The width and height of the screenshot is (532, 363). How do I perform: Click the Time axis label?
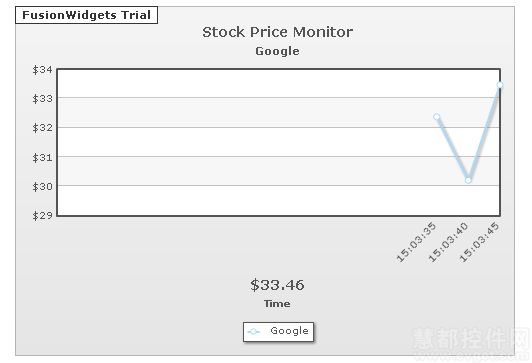[x=277, y=304]
